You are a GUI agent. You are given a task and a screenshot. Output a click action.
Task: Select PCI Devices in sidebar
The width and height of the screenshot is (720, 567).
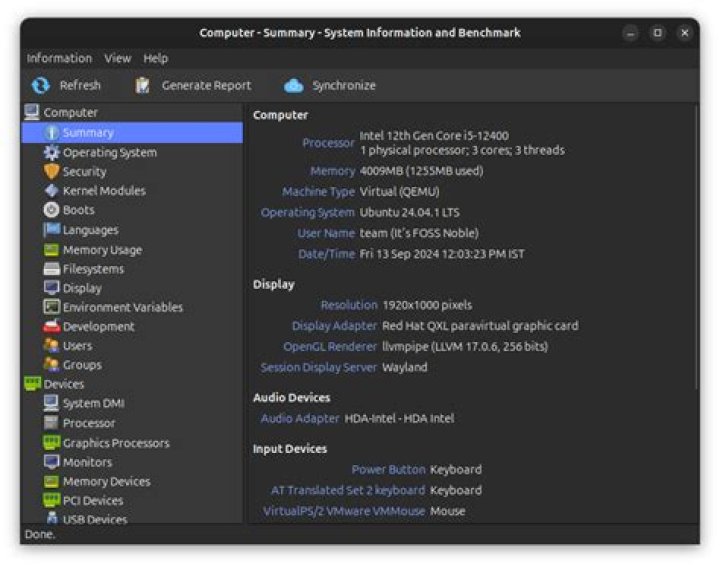[x=93, y=500]
